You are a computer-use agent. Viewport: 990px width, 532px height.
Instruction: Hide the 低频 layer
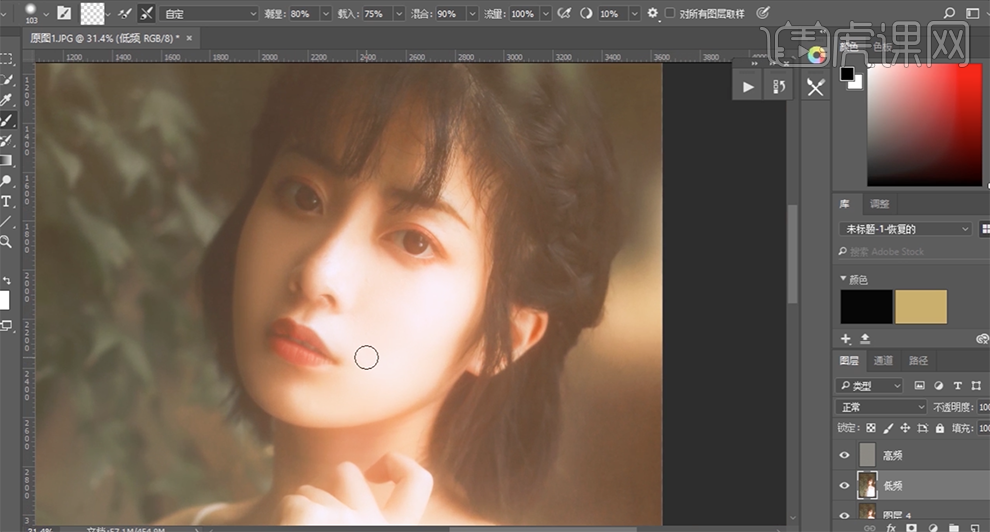[x=845, y=486]
